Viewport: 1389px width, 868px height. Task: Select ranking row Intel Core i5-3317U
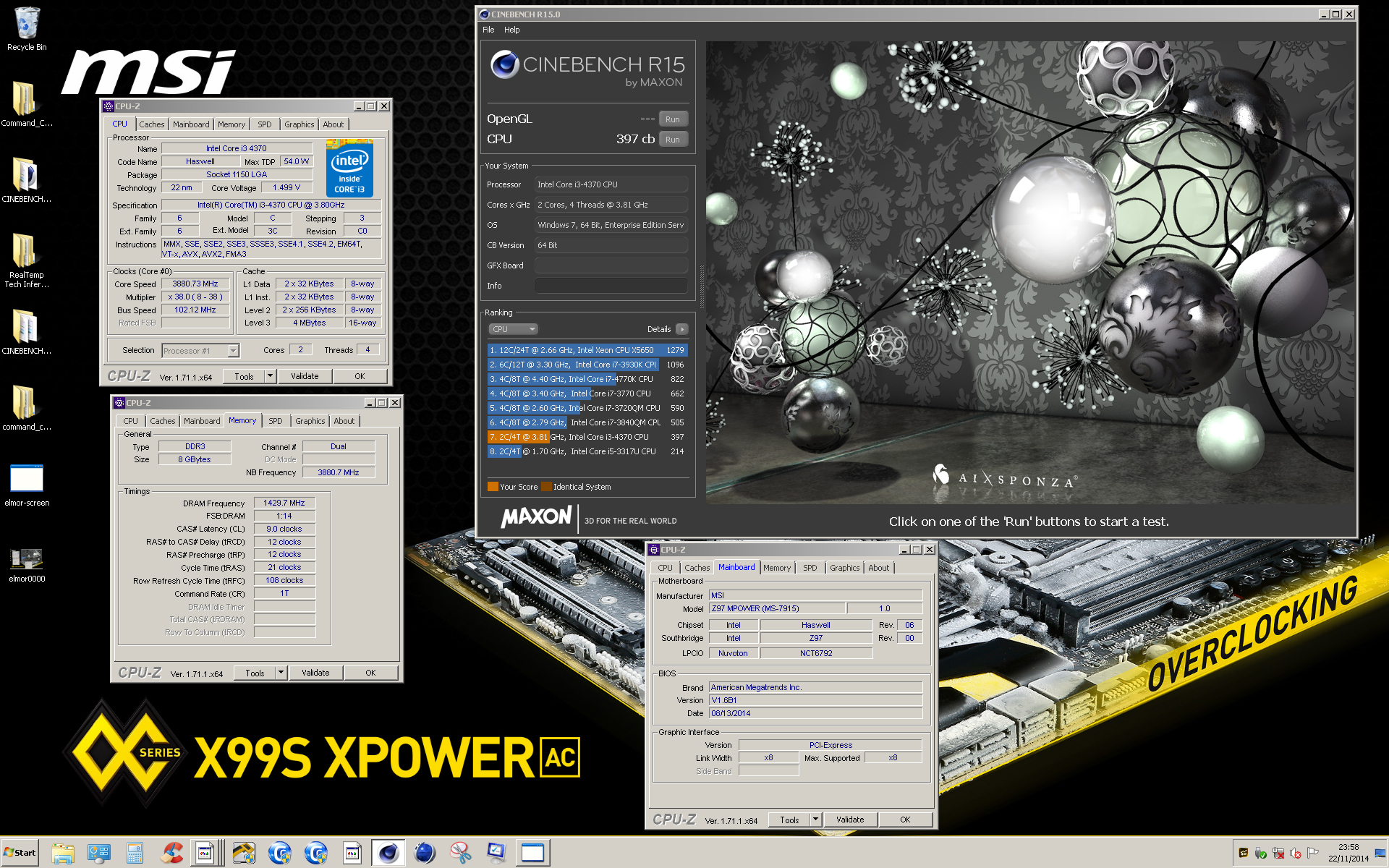(587, 451)
